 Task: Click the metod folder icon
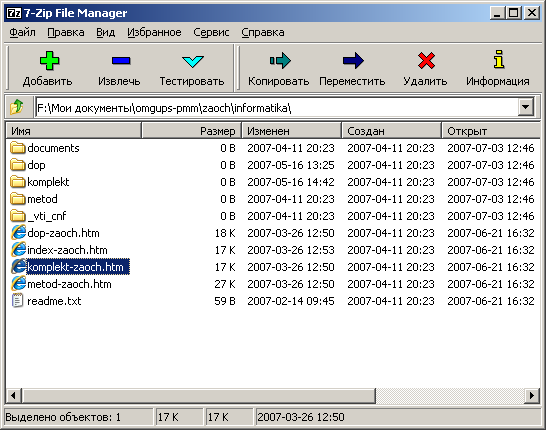[x=17, y=199]
